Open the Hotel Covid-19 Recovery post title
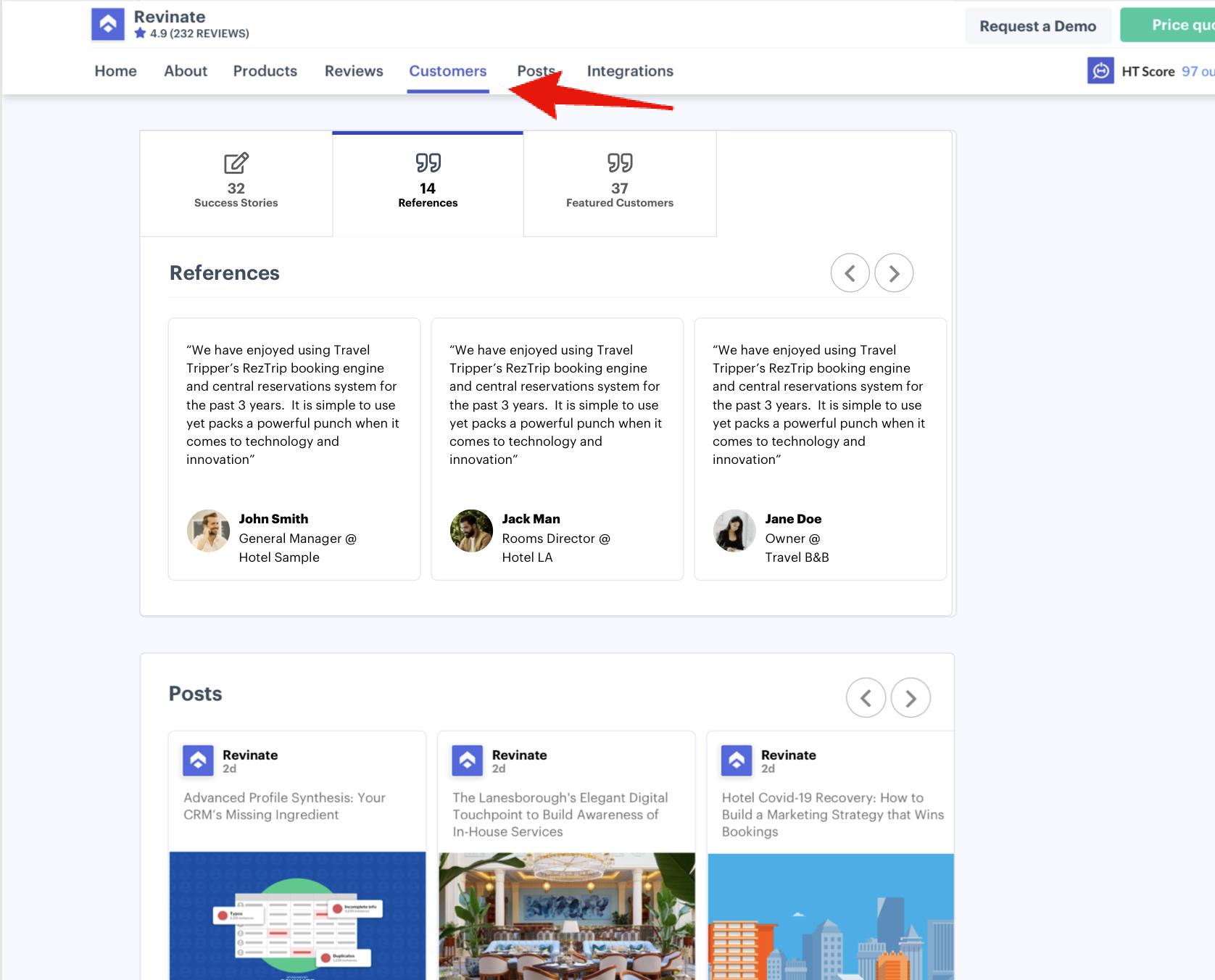This screenshot has height=980, width=1215. (x=833, y=815)
